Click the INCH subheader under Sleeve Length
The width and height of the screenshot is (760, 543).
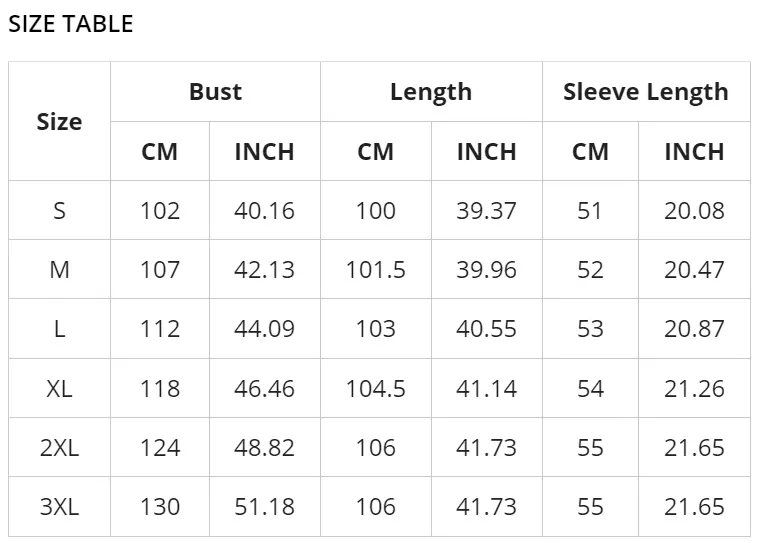click(x=694, y=152)
